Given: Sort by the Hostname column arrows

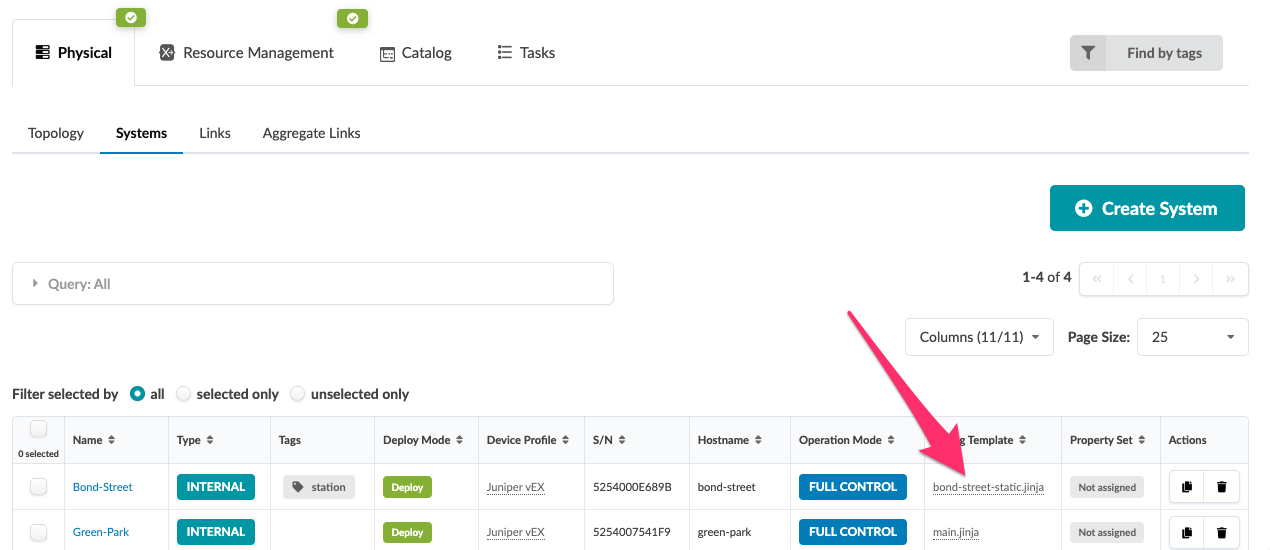Looking at the screenshot, I should [x=758, y=440].
